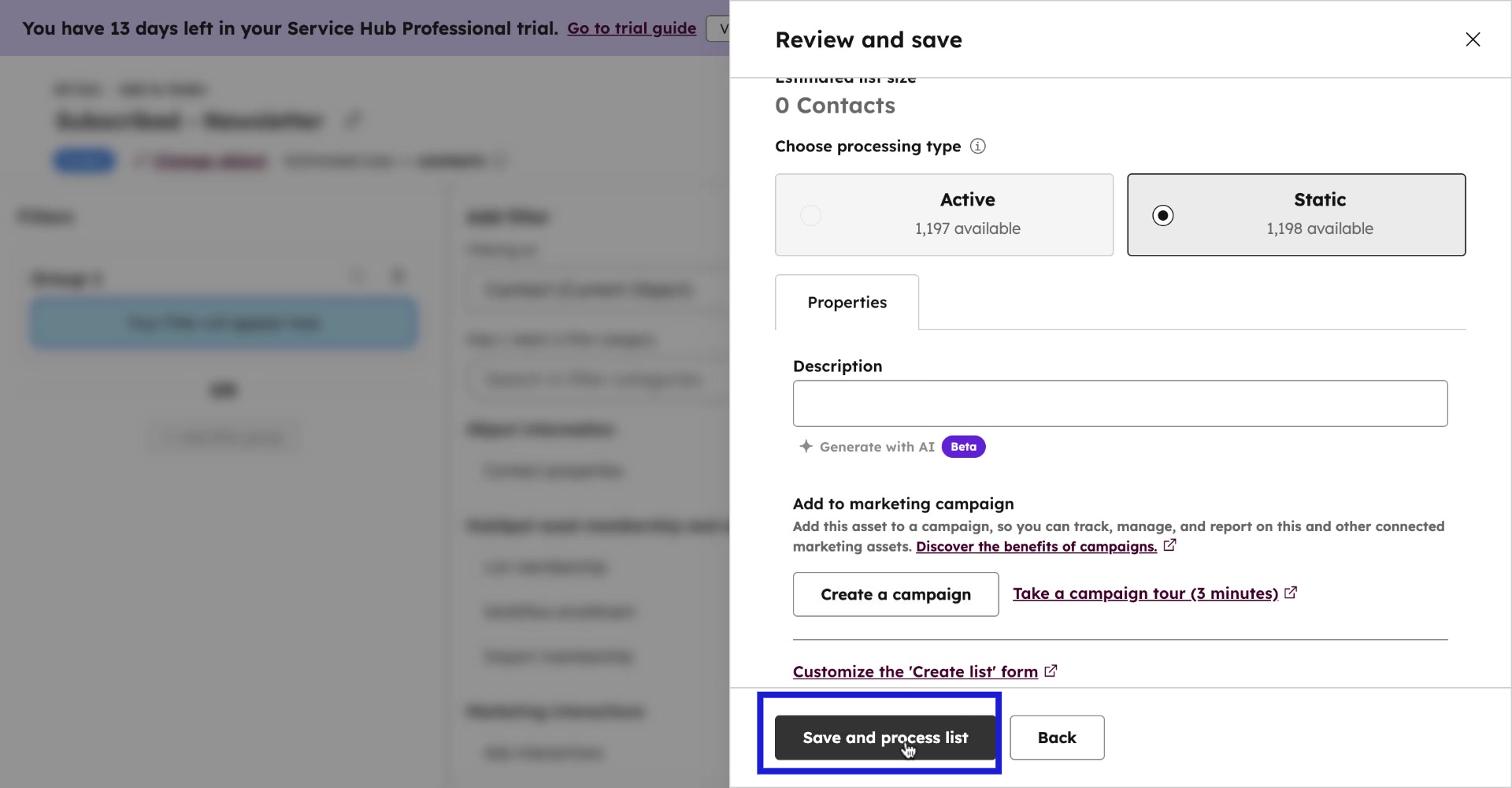Focus the Description text field
1512x788 pixels.
1119,403
